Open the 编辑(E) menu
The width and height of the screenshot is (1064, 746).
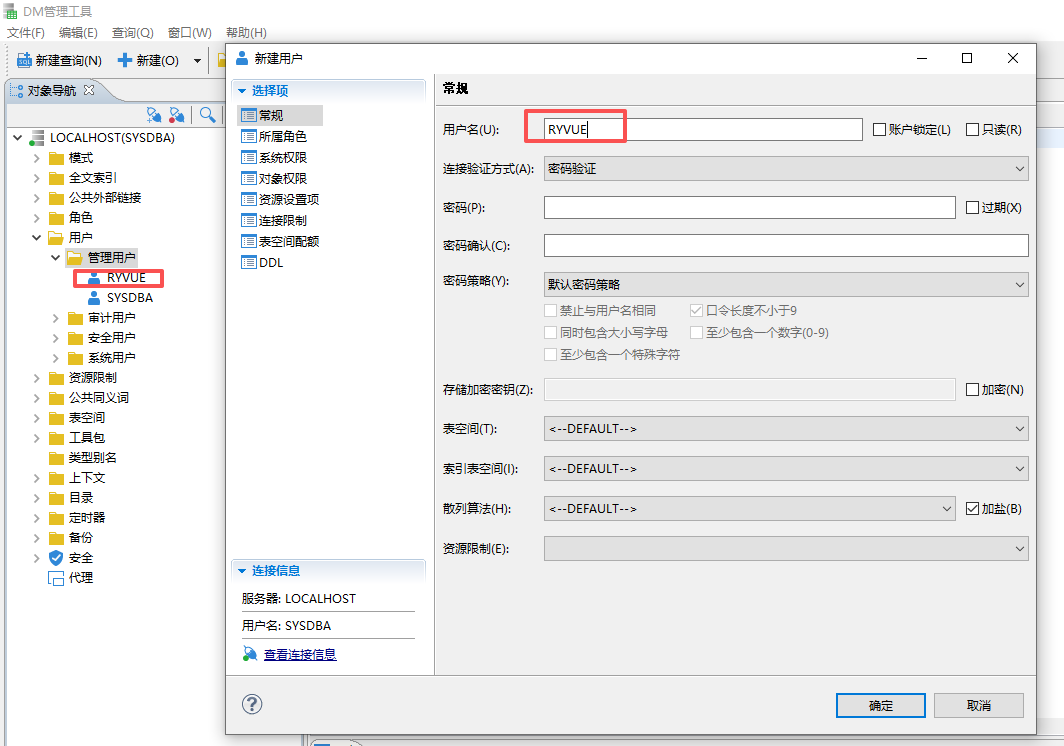pos(78,33)
